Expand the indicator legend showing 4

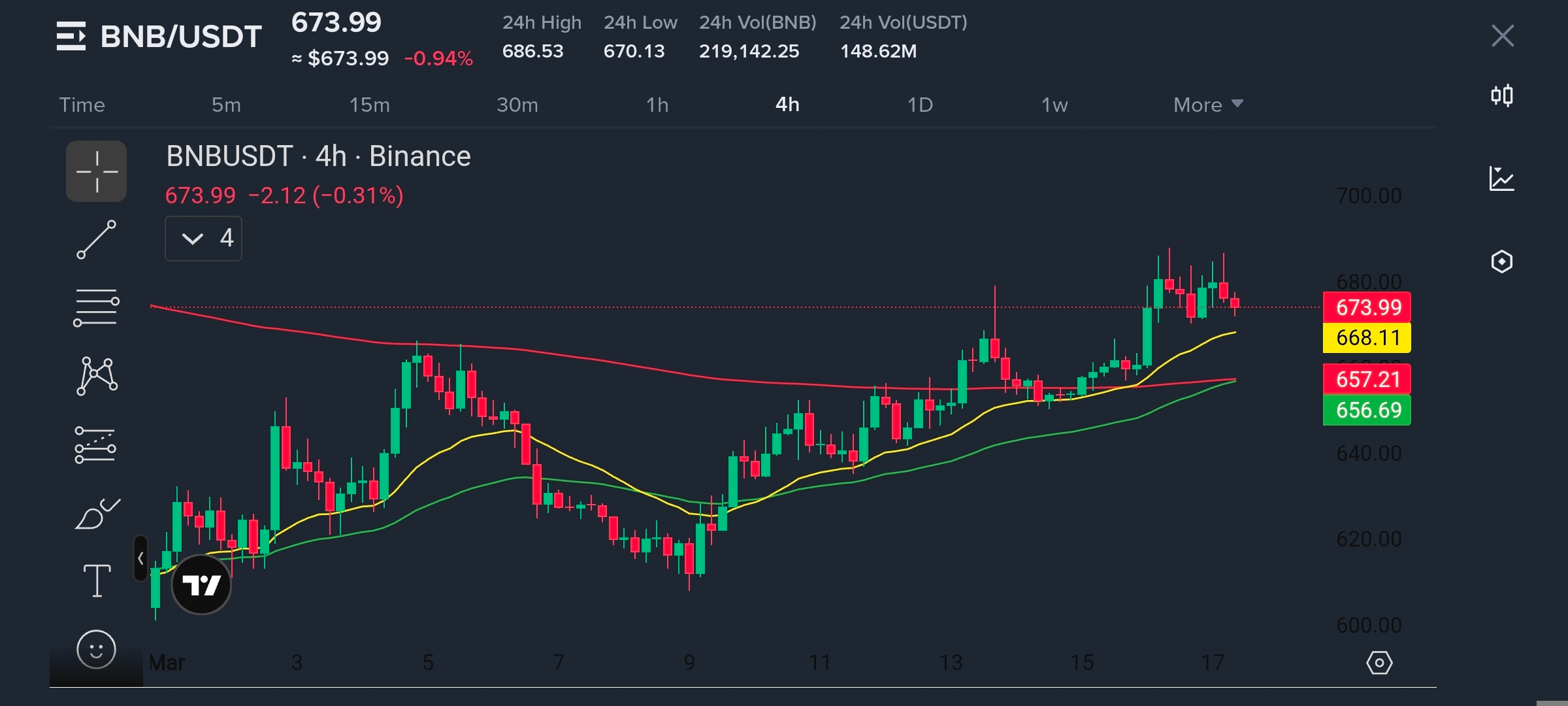(x=203, y=239)
